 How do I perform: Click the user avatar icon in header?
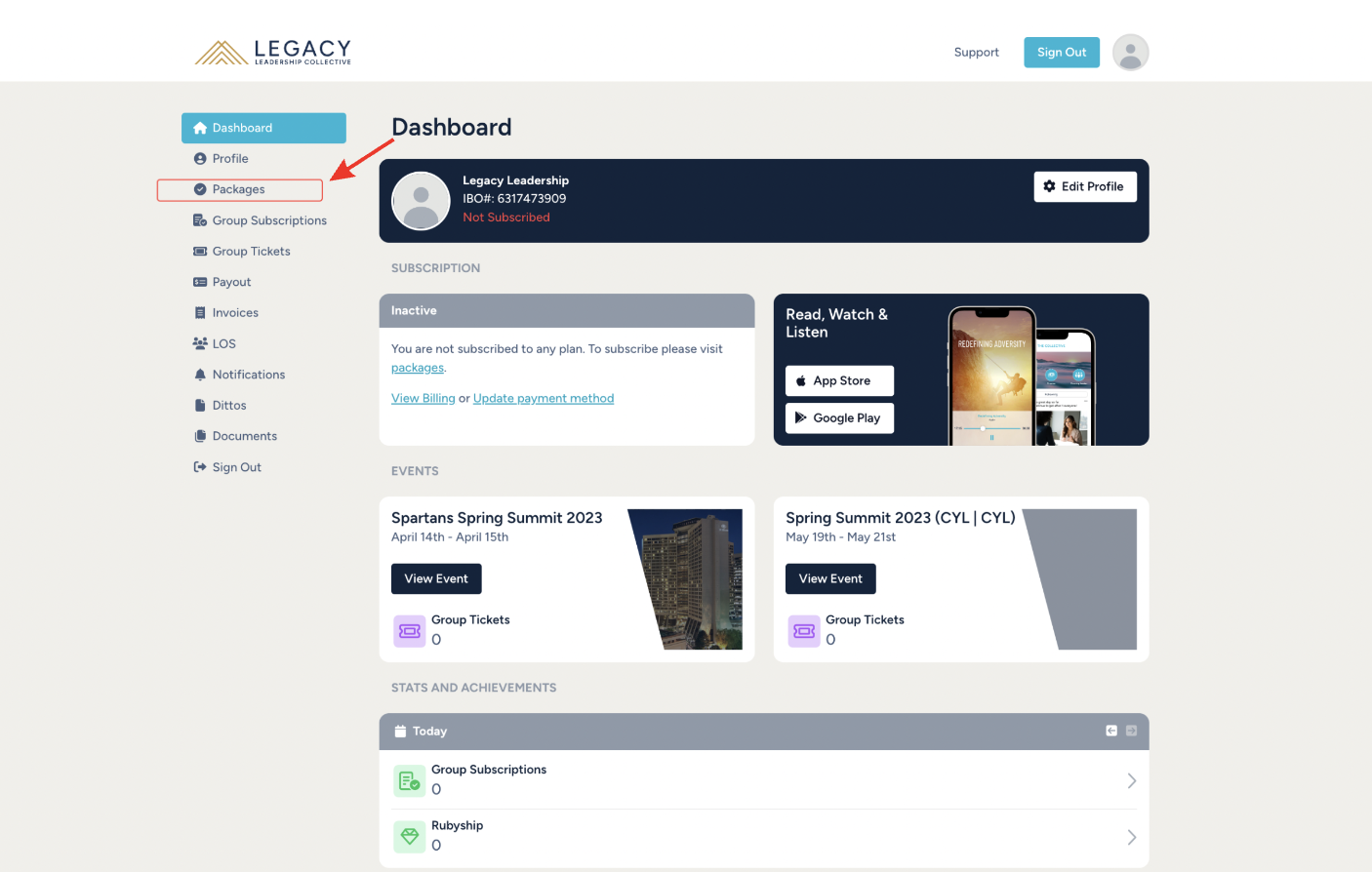tap(1130, 53)
